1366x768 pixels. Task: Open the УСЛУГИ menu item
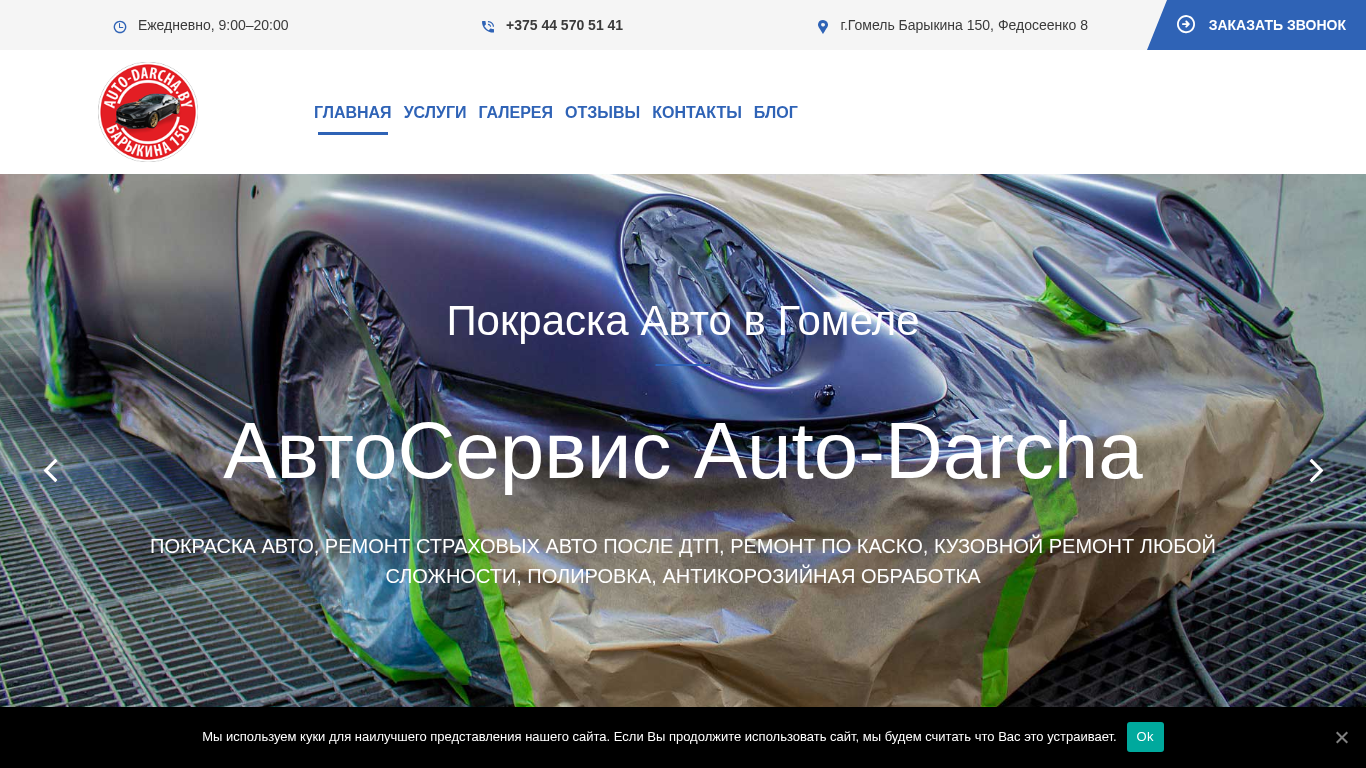coord(435,112)
